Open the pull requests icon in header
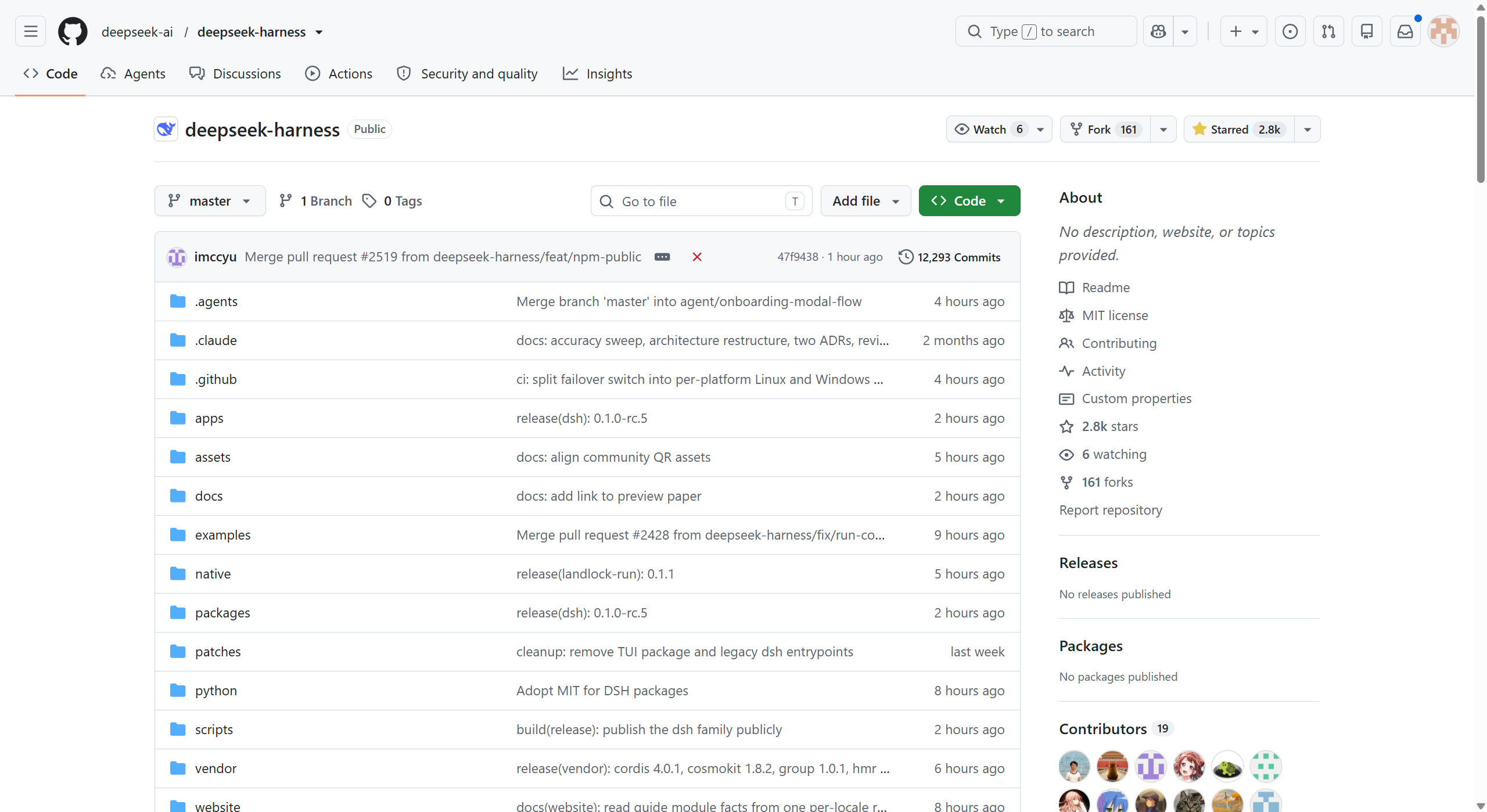Image resolution: width=1487 pixels, height=812 pixels. pyautogui.click(x=1328, y=31)
